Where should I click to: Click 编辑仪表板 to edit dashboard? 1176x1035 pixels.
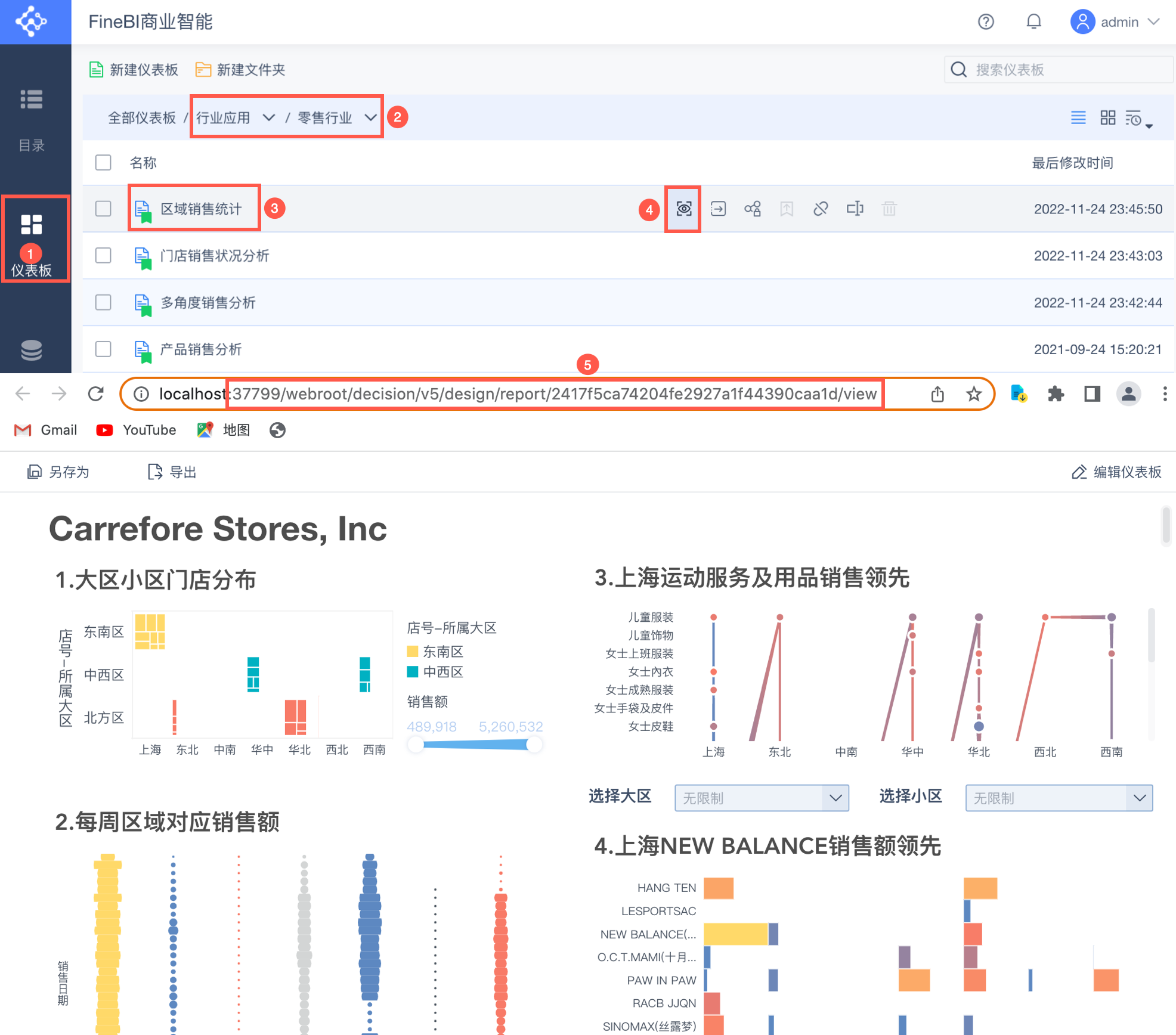(1116, 472)
